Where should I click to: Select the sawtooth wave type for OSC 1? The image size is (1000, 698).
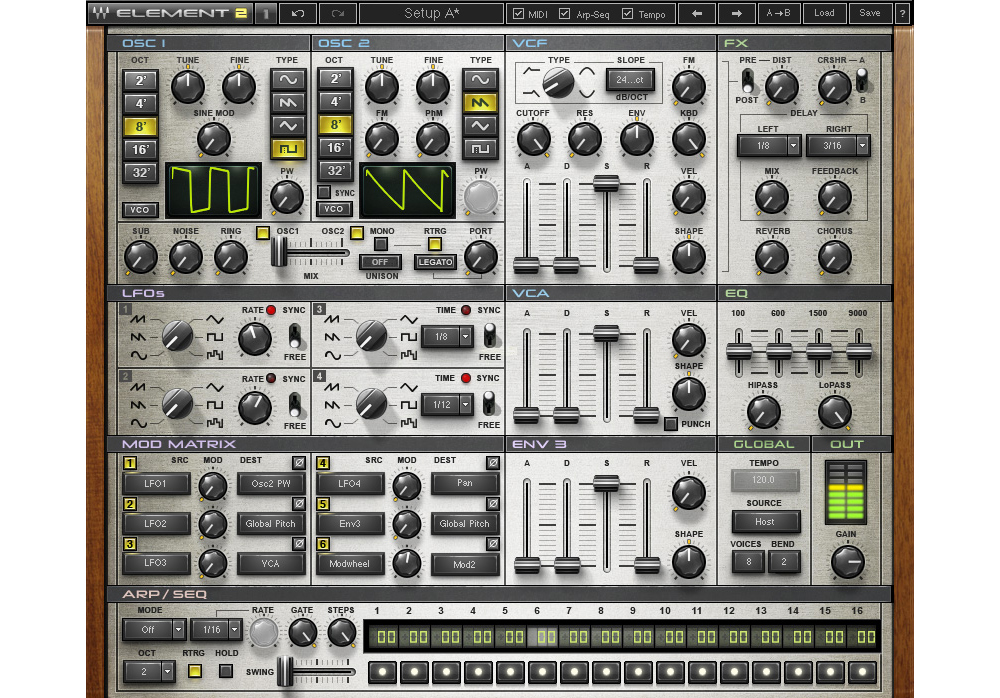289,101
